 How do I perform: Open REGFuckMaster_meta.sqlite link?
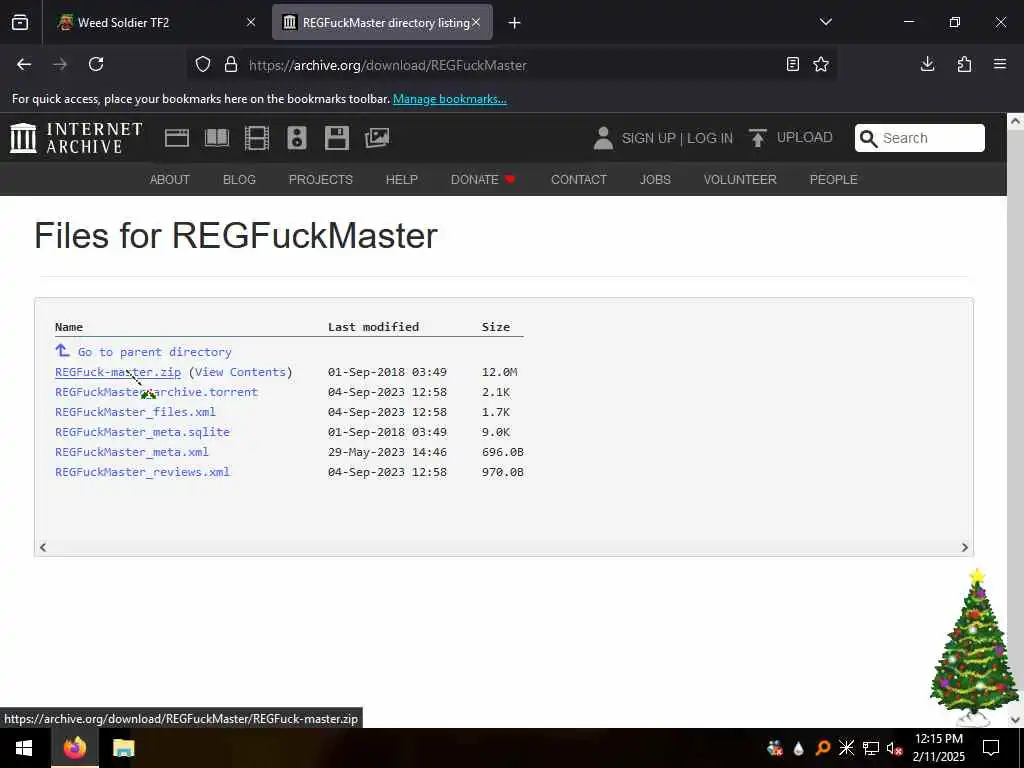(x=142, y=432)
